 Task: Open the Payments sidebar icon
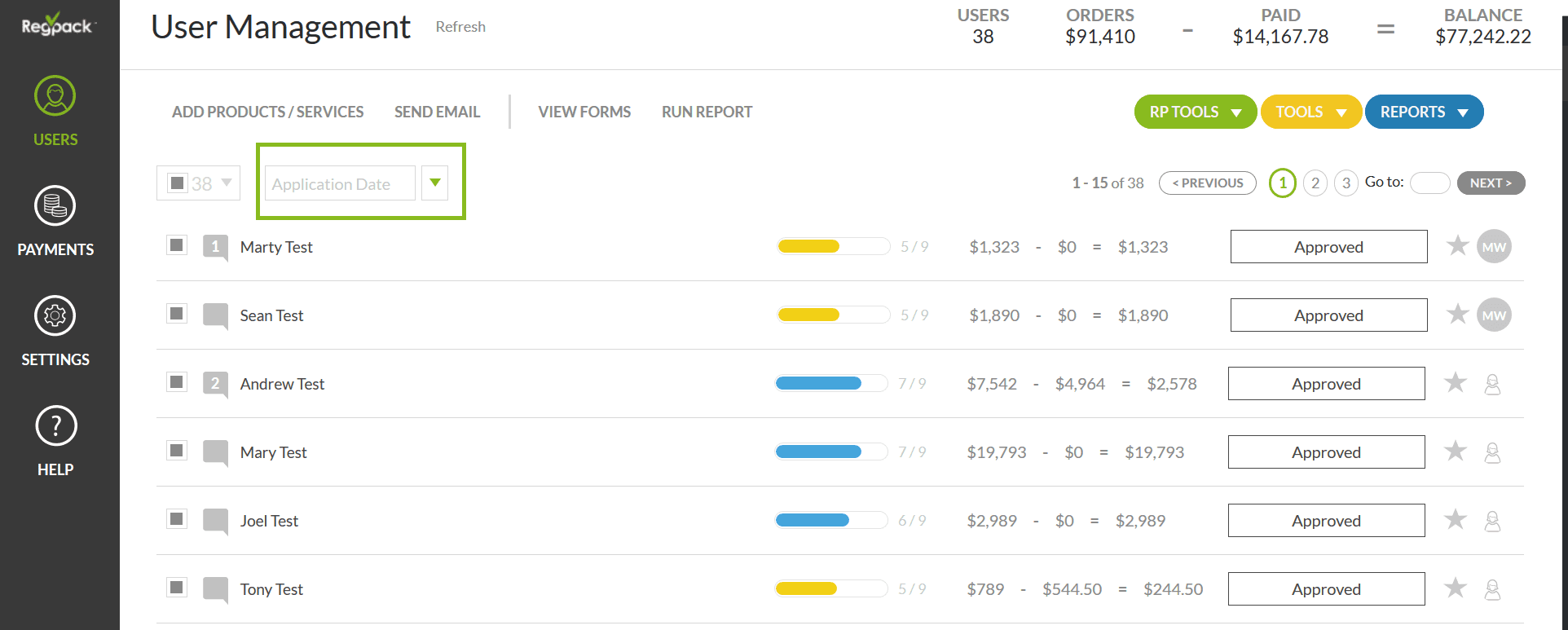(x=55, y=206)
